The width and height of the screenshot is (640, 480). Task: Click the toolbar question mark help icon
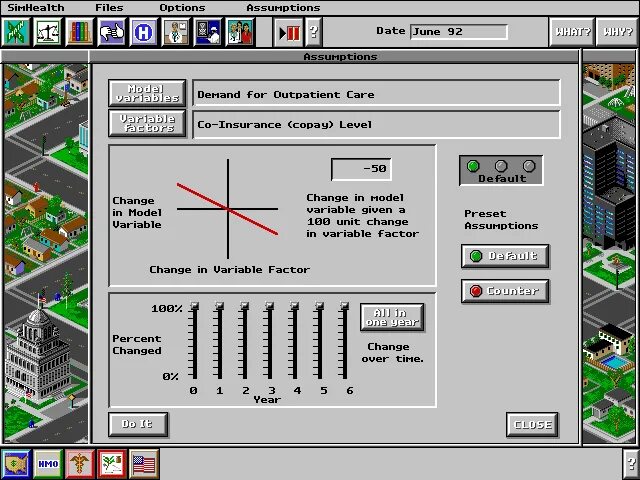click(x=313, y=32)
